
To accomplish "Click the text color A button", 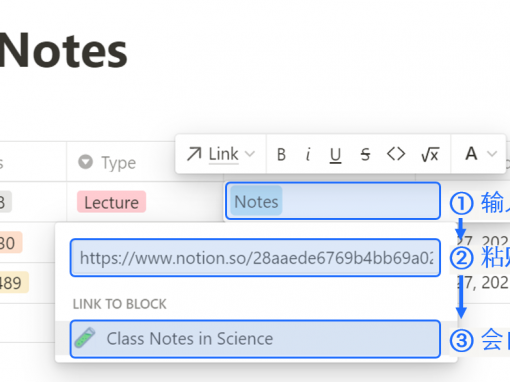I will tap(471, 154).
